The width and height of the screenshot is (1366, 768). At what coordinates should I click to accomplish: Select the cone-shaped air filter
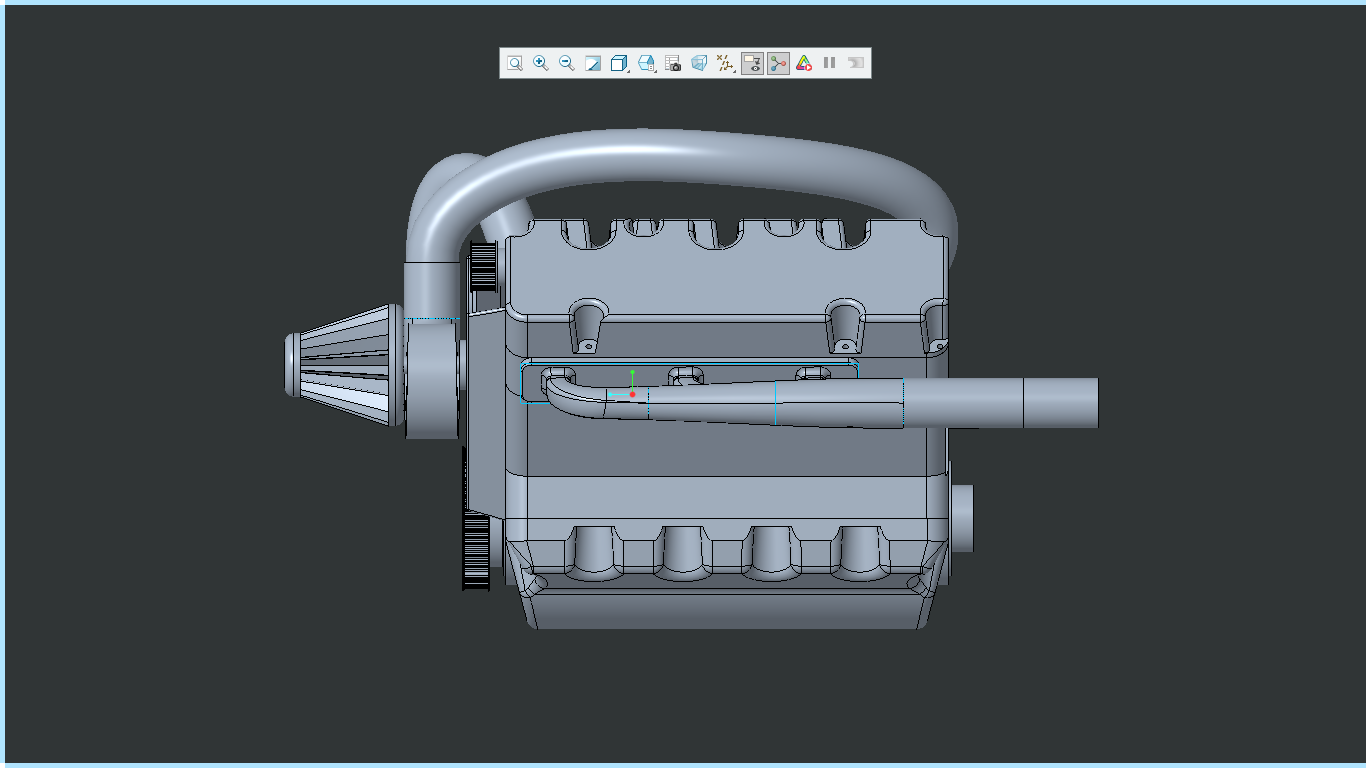click(345, 363)
